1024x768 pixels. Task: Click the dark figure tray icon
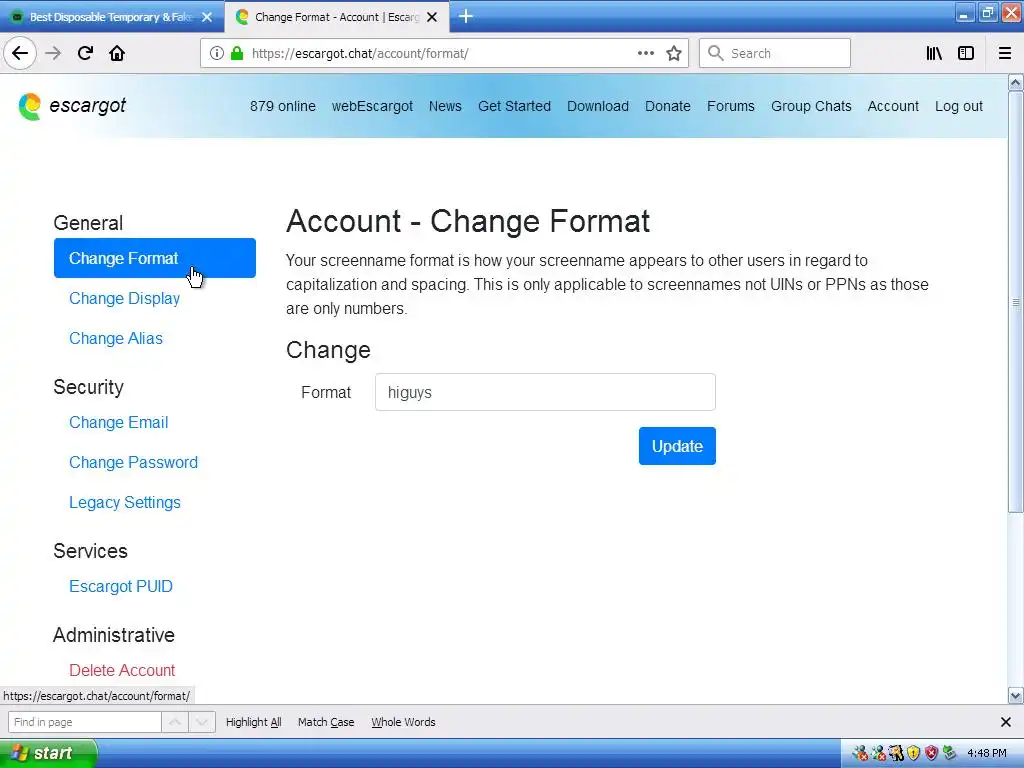(x=896, y=754)
